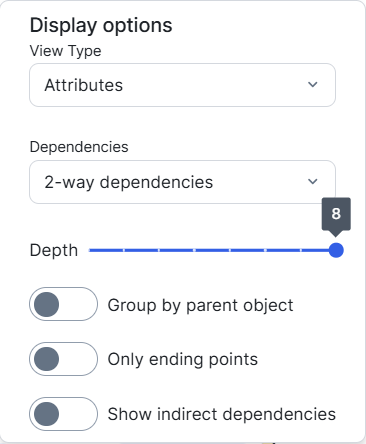Click the Depth value tooltip showing 8
The image size is (366, 444).
coord(336,214)
